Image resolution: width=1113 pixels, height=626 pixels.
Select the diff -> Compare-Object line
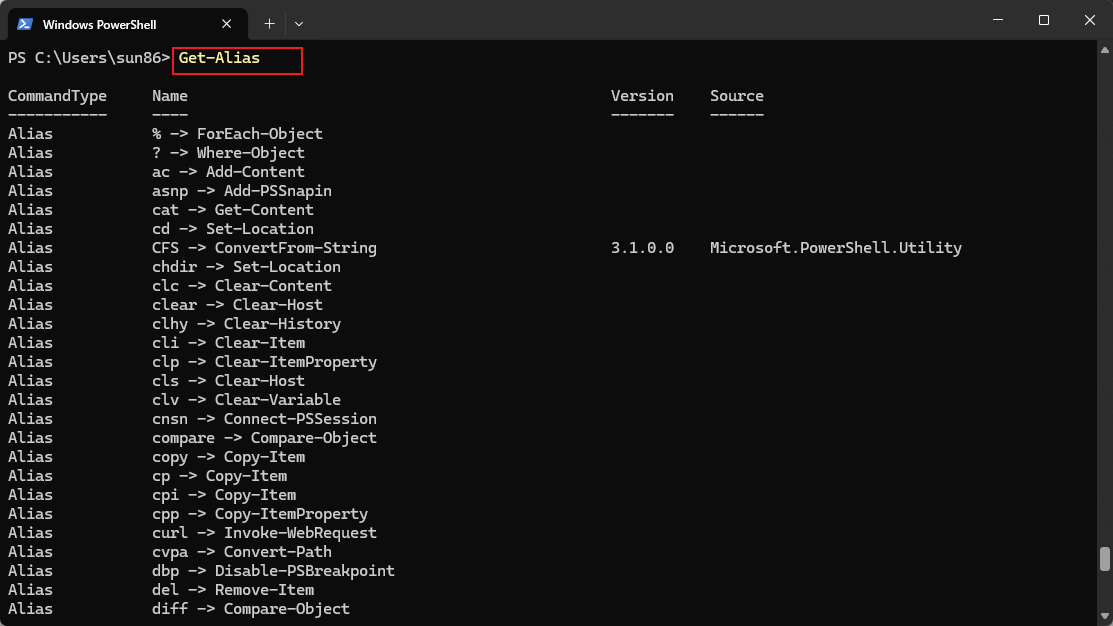250,608
